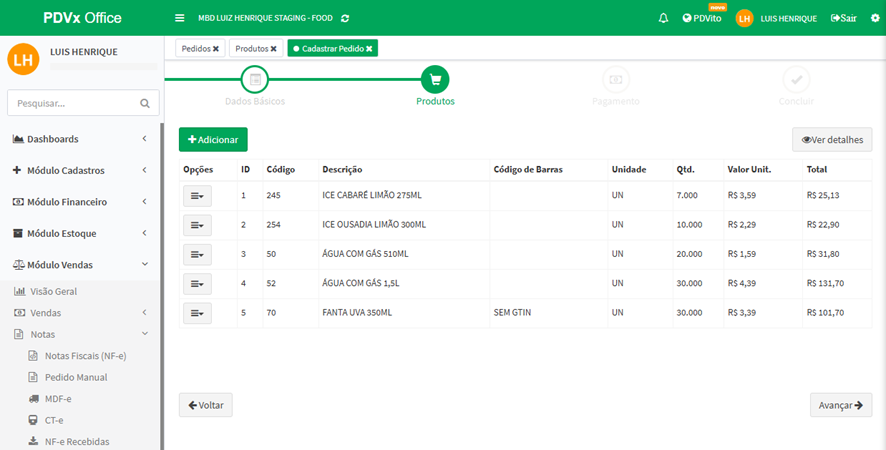
Task: Click the hamburger menu icon in header
Action: click(x=180, y=18)
